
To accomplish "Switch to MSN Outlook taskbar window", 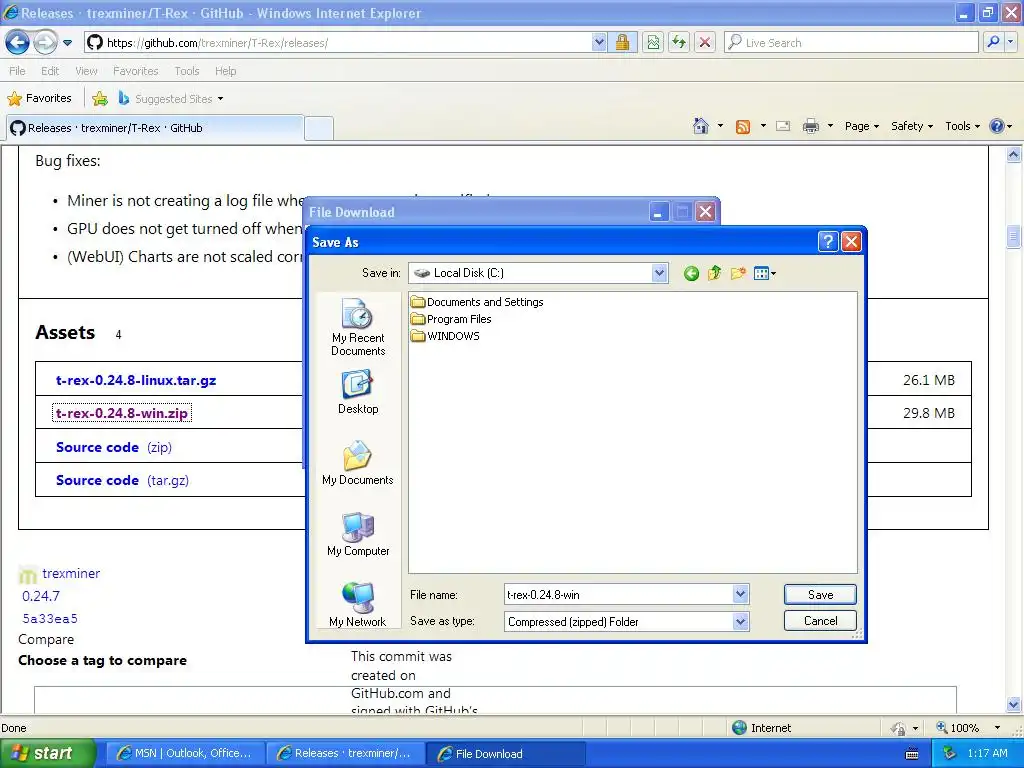I will point(185,753).
